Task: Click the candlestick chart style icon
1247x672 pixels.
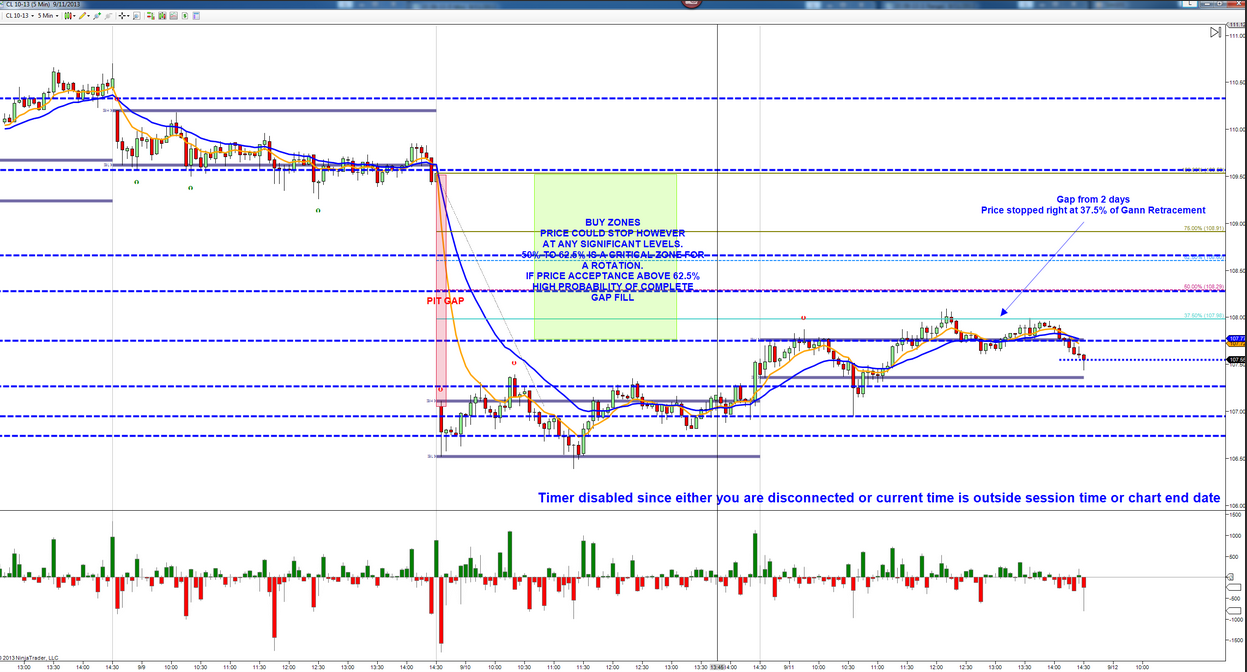Action: [67, 16]
